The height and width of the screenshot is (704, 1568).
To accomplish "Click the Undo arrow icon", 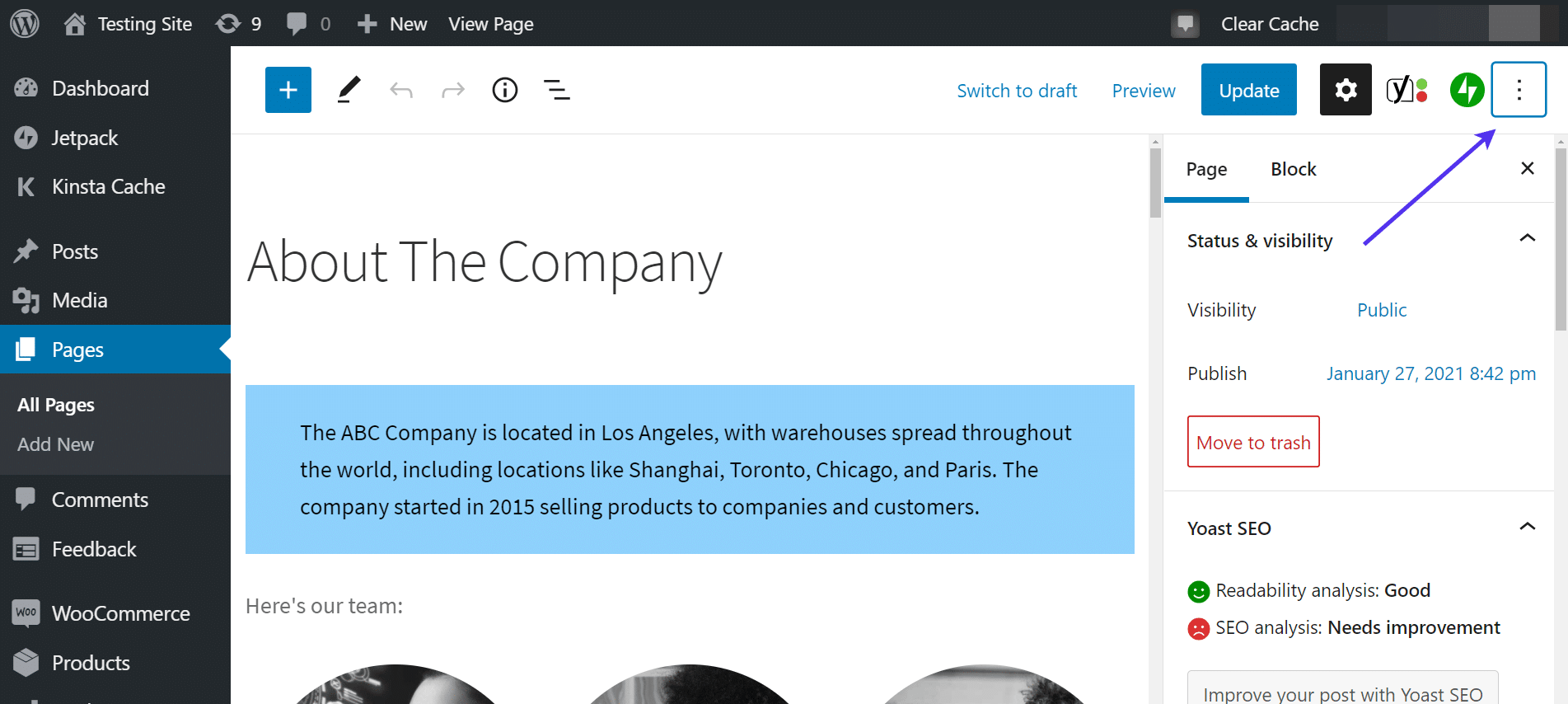I will 401,90.
